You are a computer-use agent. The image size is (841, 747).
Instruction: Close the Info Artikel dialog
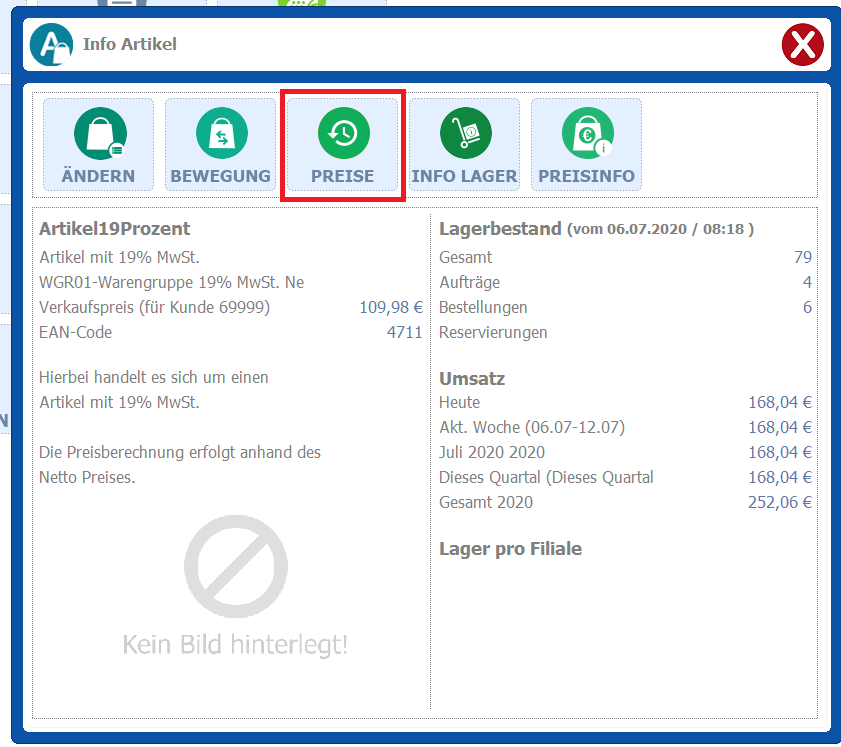coord(802,45)
